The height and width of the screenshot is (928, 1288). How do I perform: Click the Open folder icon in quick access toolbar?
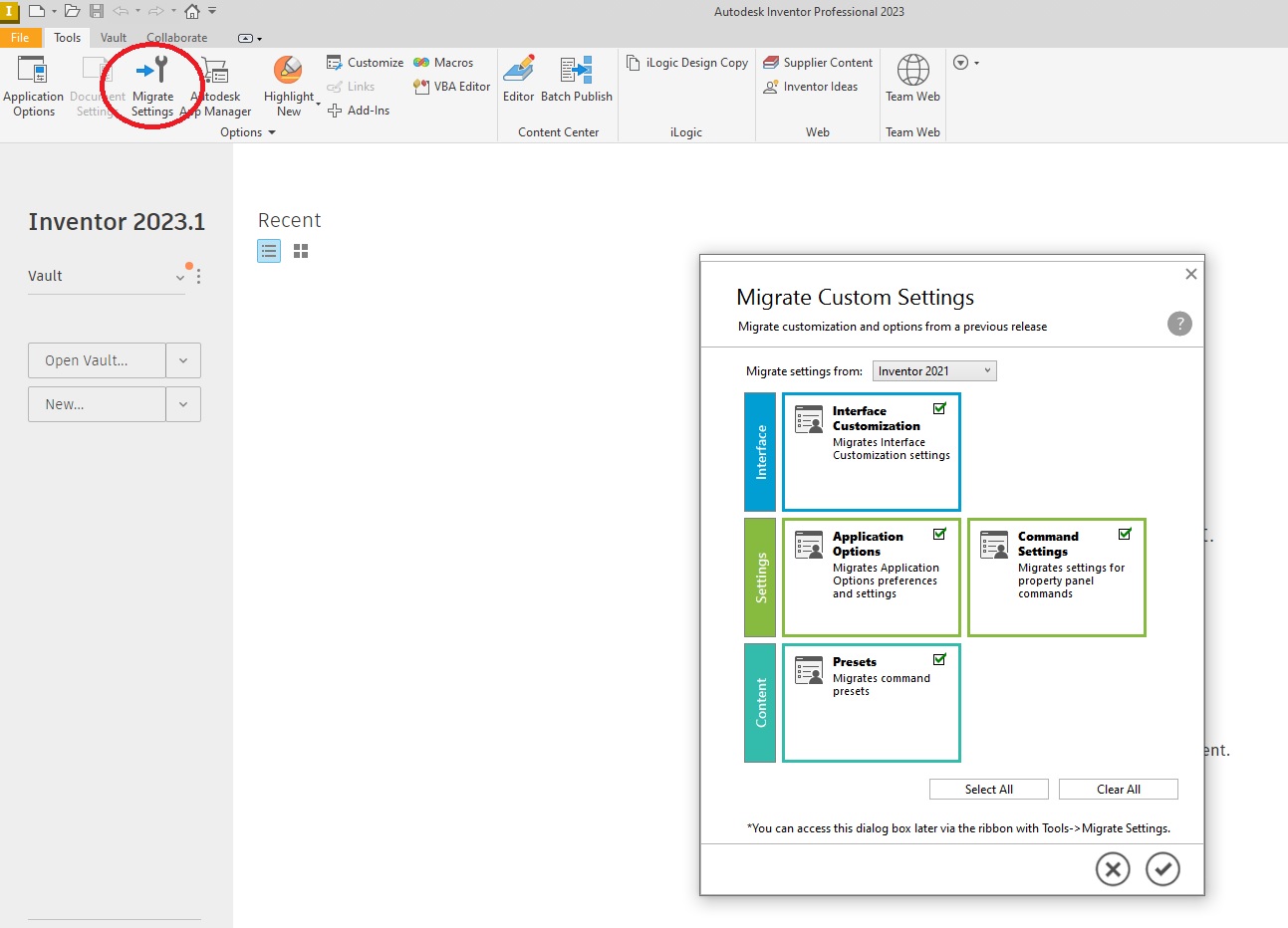pyautogui.click(x=72, y=11)
